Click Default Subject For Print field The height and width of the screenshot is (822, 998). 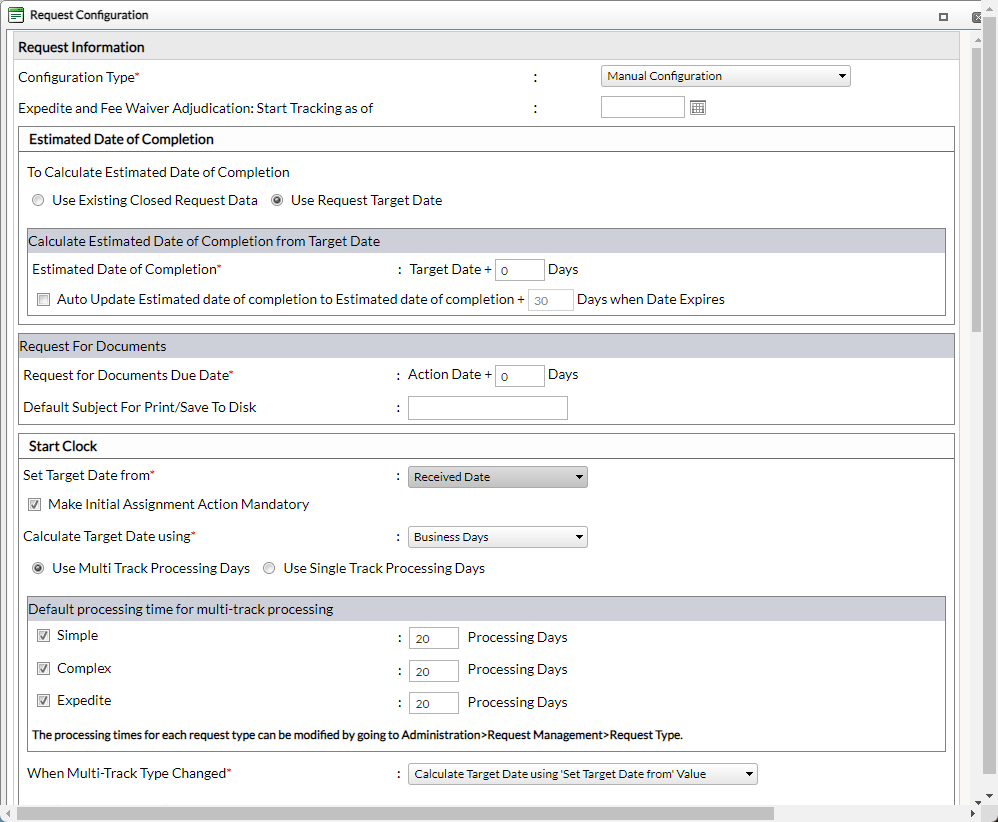pos(488,408)
